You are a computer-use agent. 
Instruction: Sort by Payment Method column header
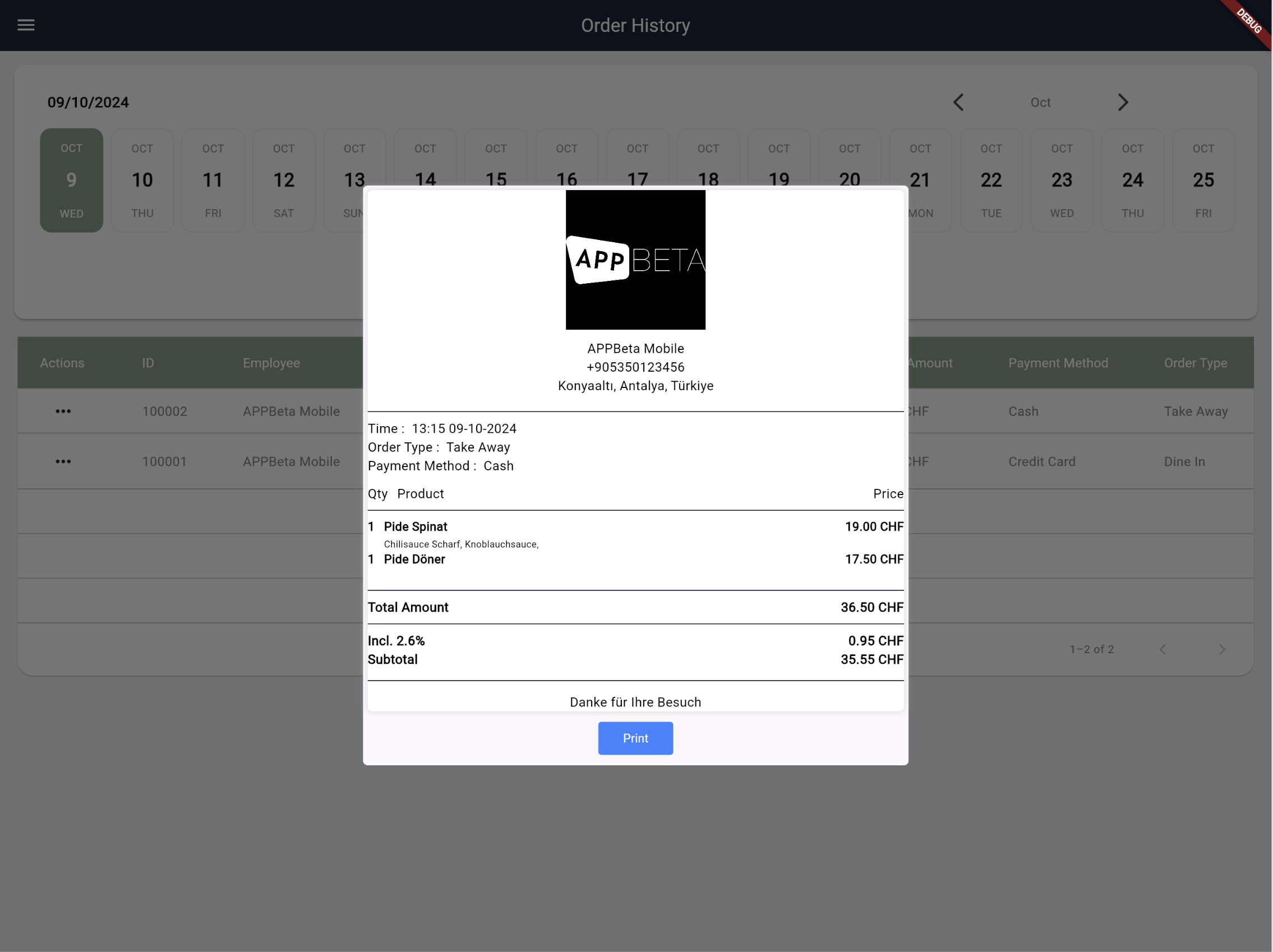(1058, 363)
